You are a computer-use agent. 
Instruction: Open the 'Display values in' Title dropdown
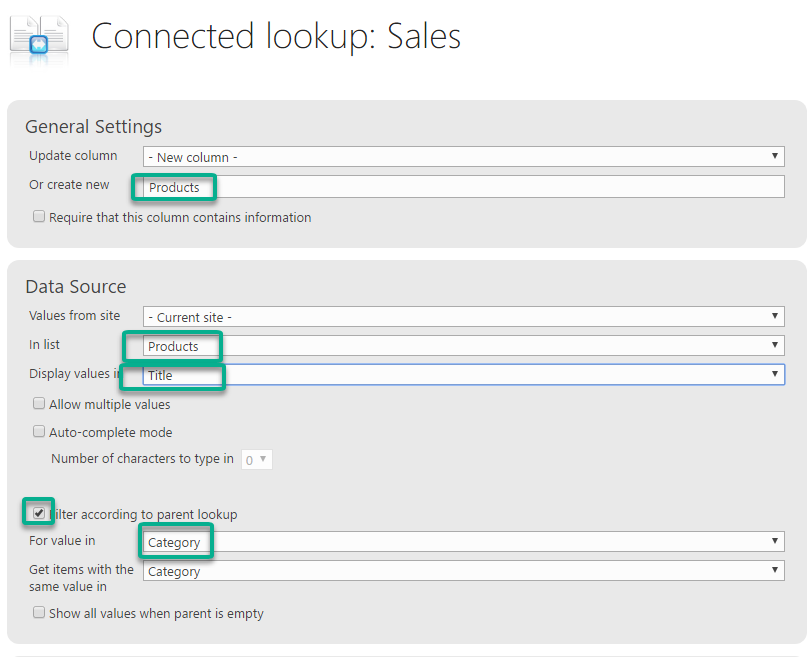(x=463, y=374)
